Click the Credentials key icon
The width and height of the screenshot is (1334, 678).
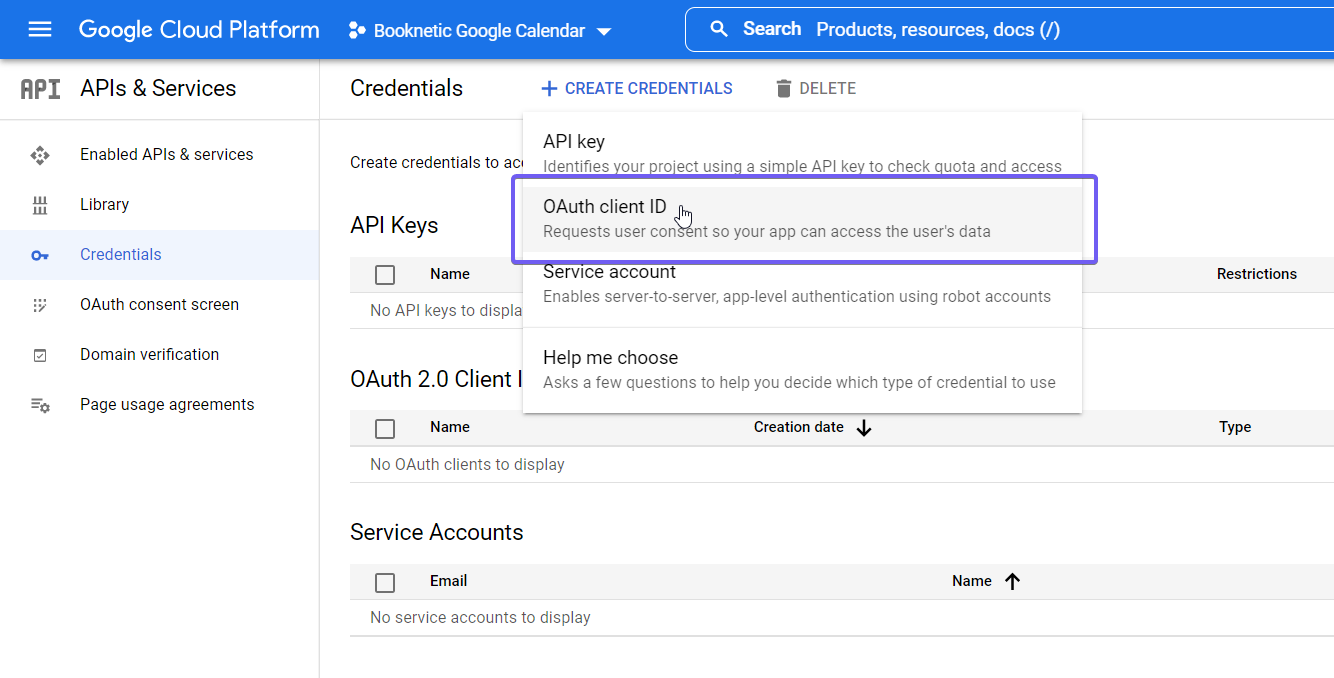pos(40,255)
